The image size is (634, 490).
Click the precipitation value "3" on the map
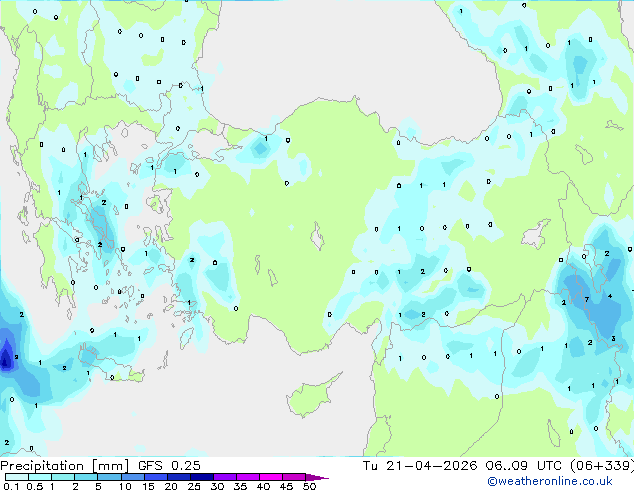[613, 338]
